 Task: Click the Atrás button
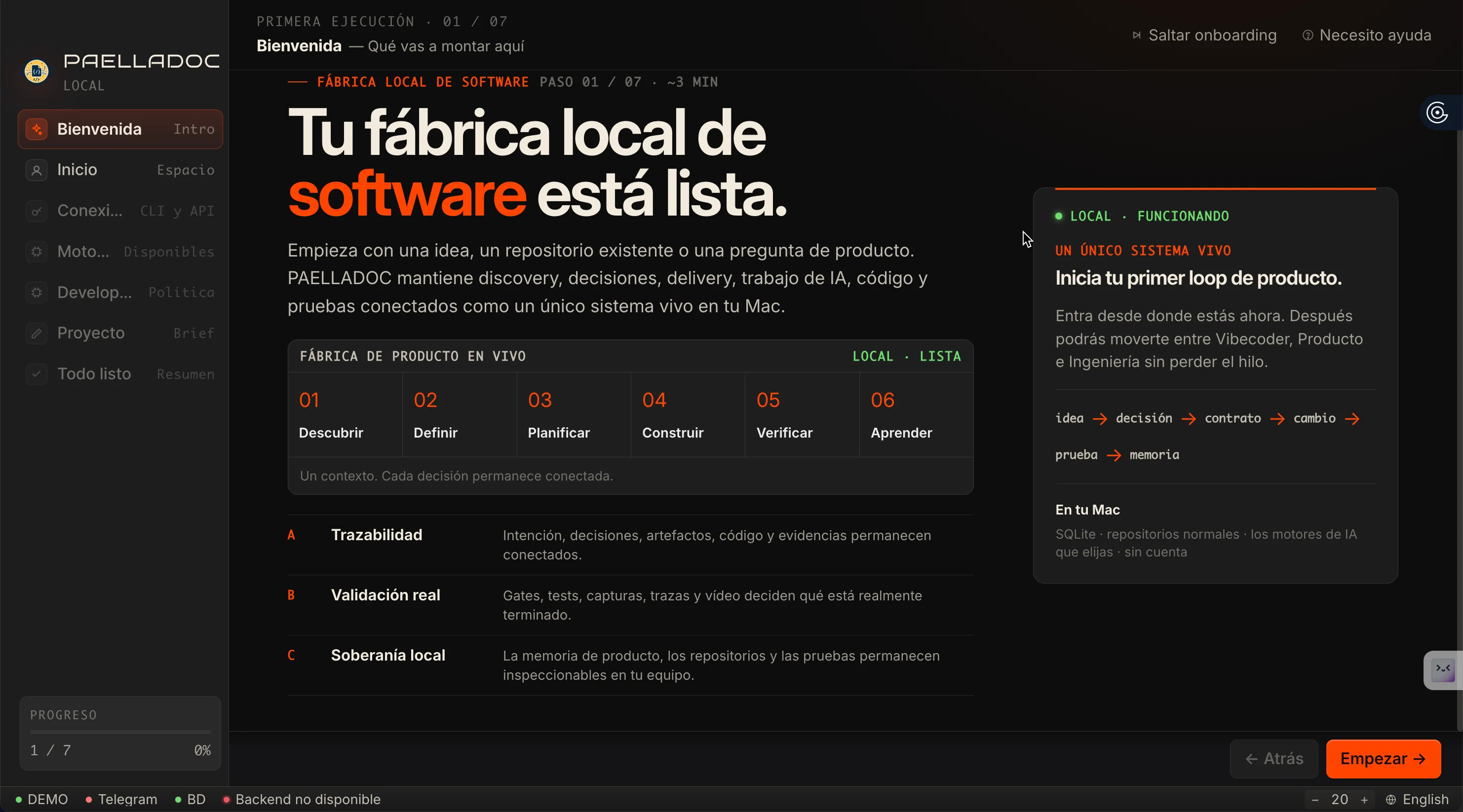pos(1274,759)
